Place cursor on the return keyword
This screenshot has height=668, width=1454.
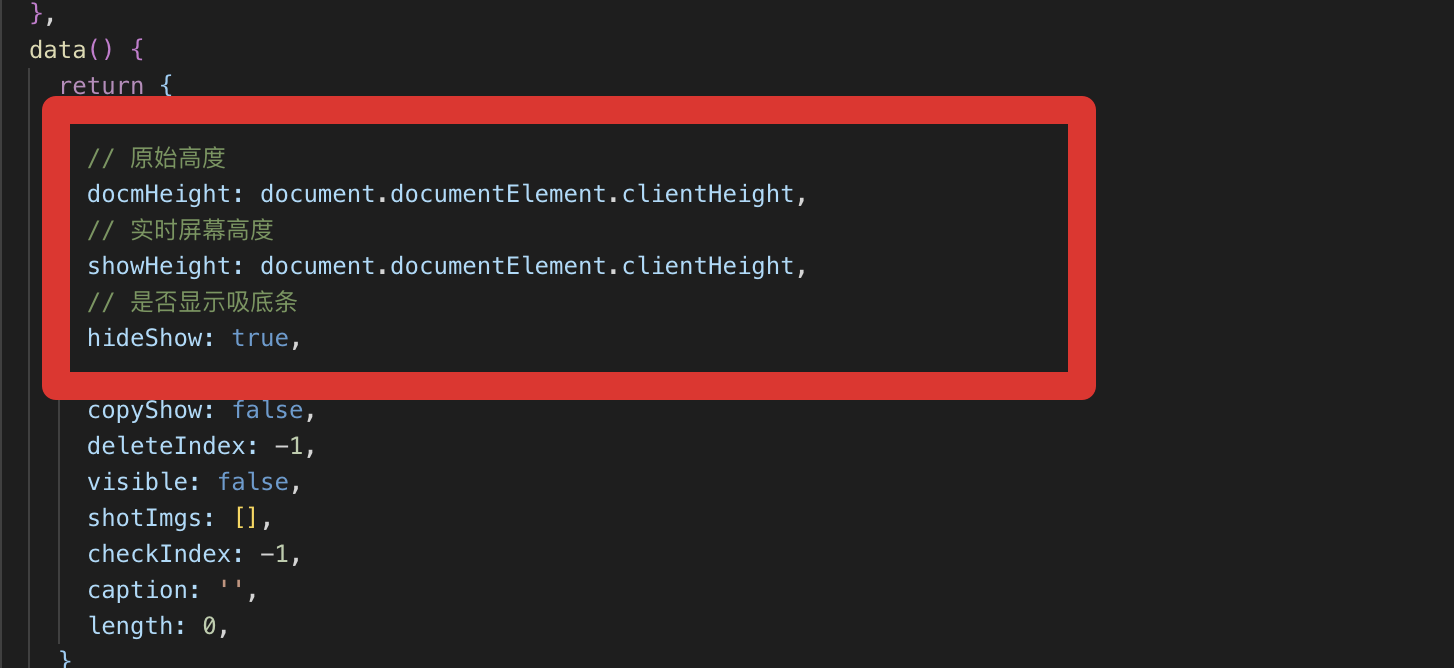(101, 86)
